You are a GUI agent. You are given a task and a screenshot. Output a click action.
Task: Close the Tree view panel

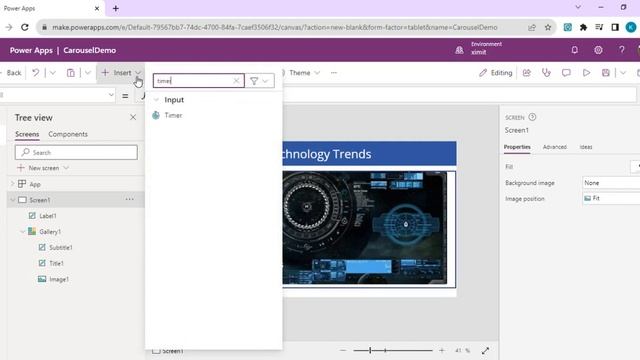[x=133, y=117]
